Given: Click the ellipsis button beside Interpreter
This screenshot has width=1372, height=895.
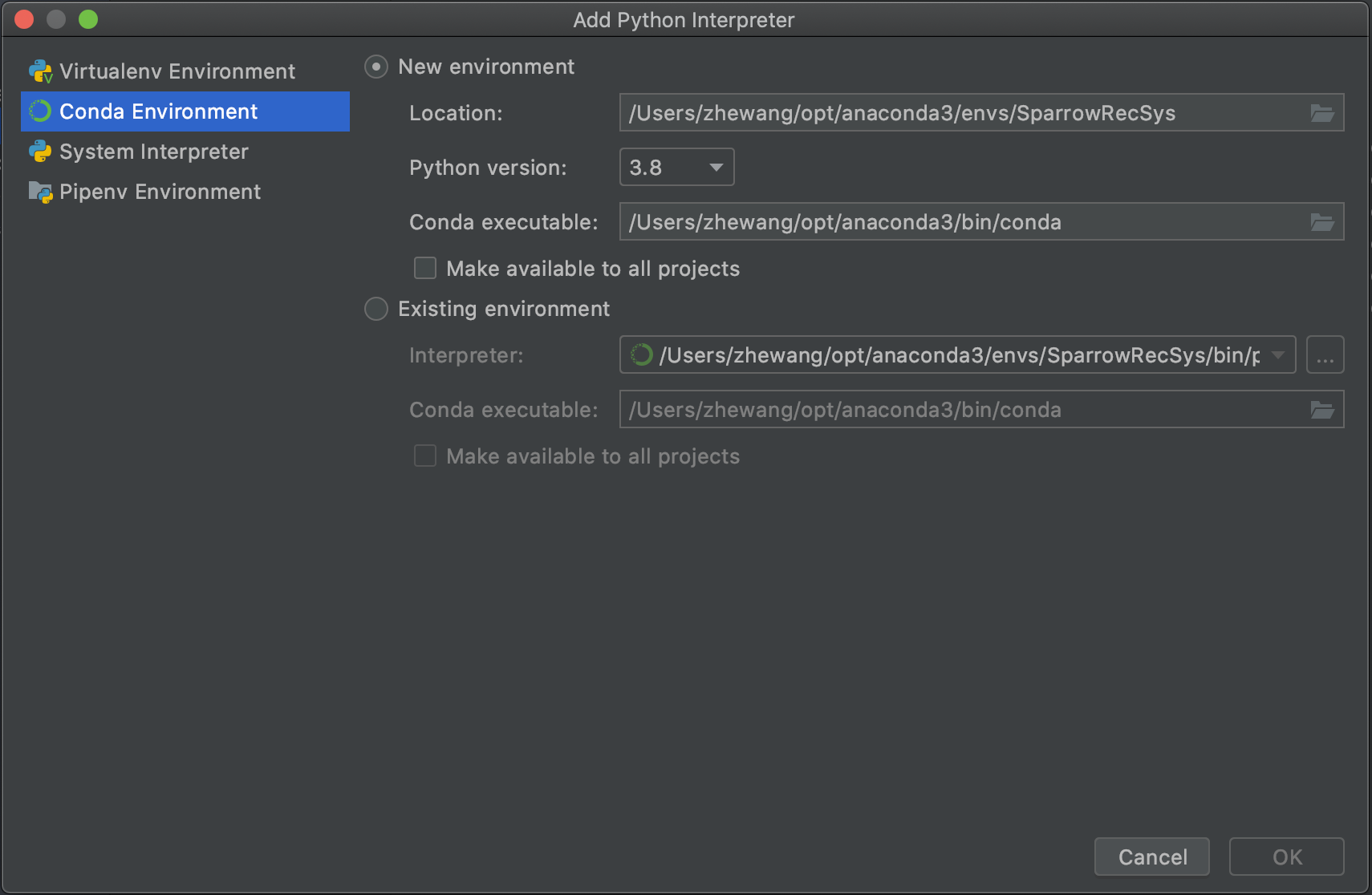Looking at the screenshot, I should tap(1325, 354).
